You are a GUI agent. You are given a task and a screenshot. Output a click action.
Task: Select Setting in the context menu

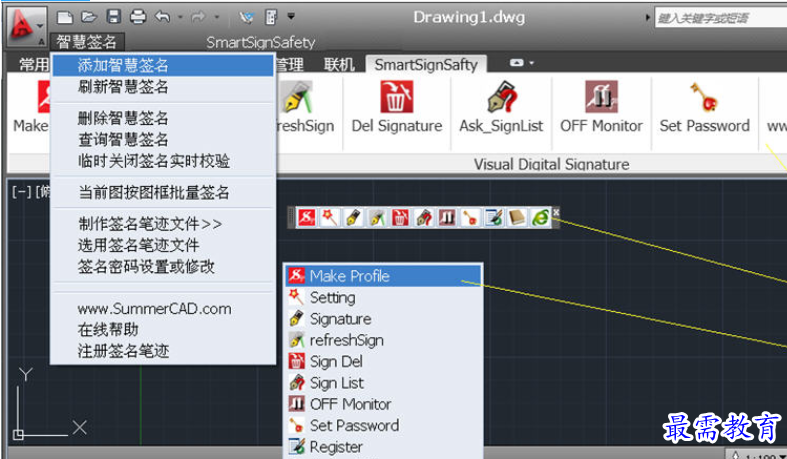tap(384, 297)
